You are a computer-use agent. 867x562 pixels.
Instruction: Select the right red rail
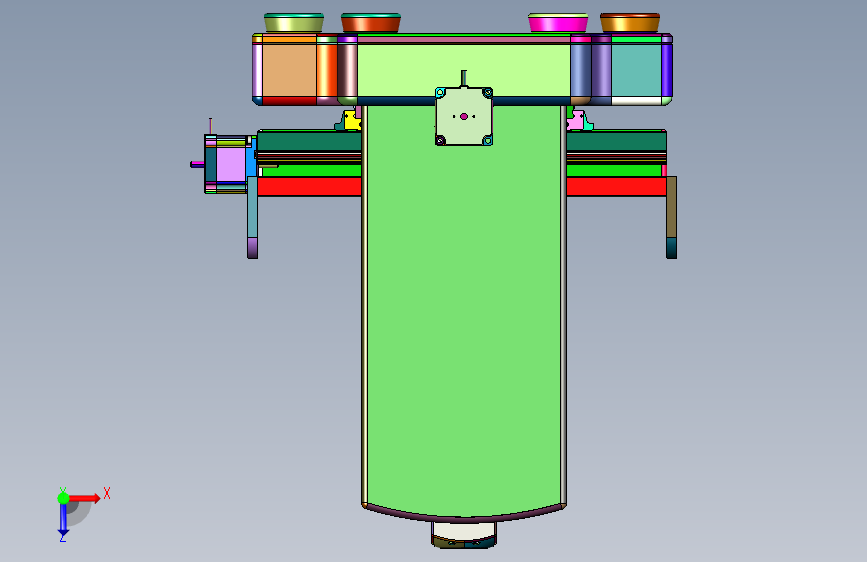pyautogui.click(x=616, y=186)
